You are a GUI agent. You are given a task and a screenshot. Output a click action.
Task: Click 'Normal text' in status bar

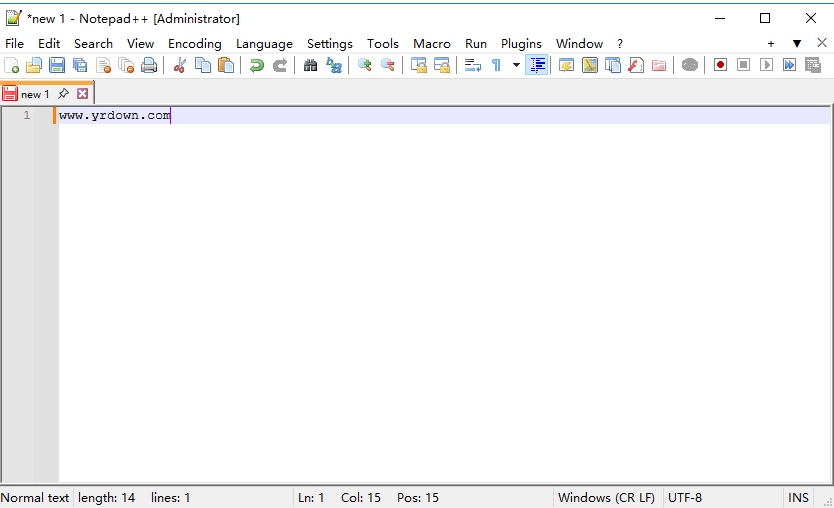click(x=35, y=498)
